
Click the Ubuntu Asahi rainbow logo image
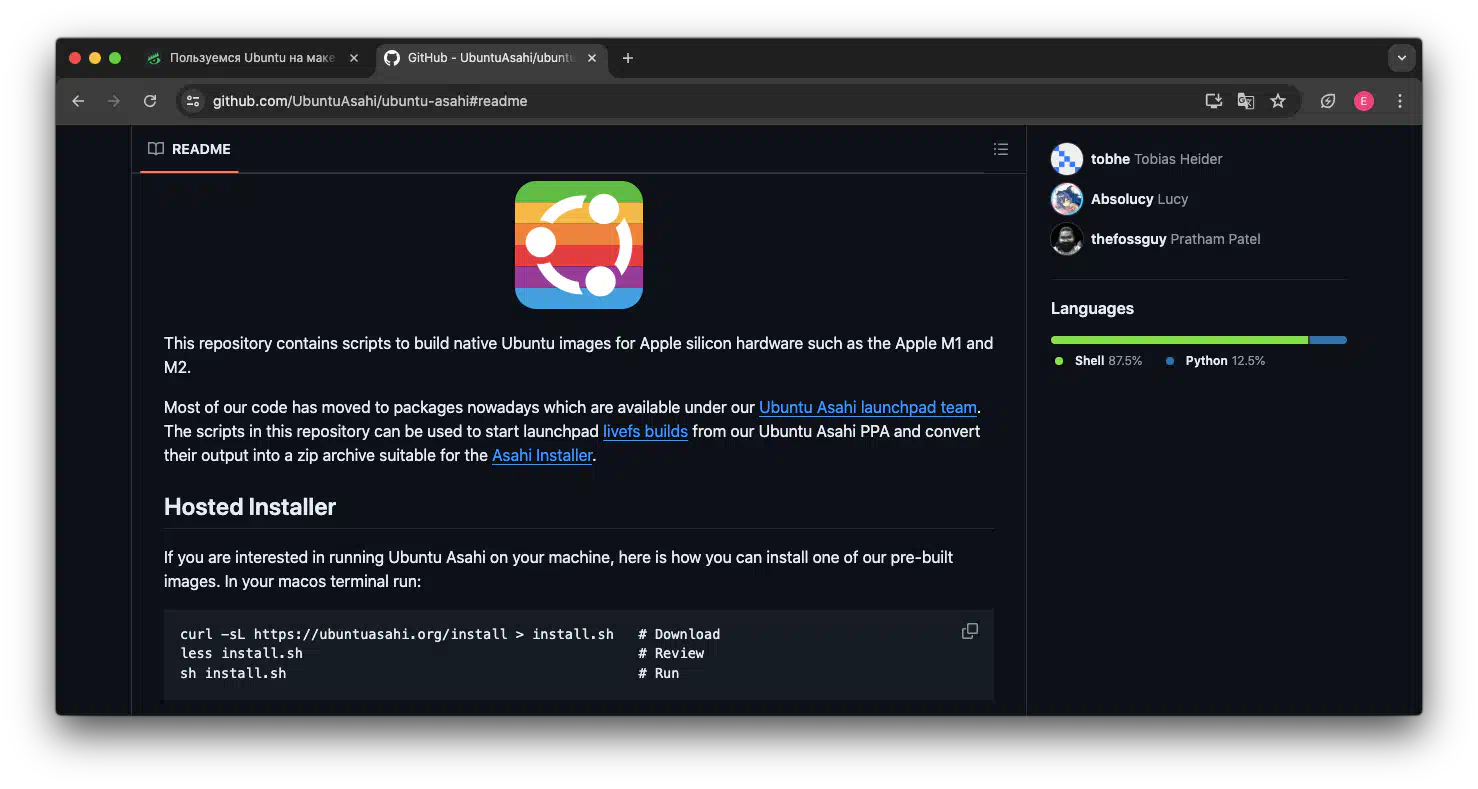coord(579,245)
